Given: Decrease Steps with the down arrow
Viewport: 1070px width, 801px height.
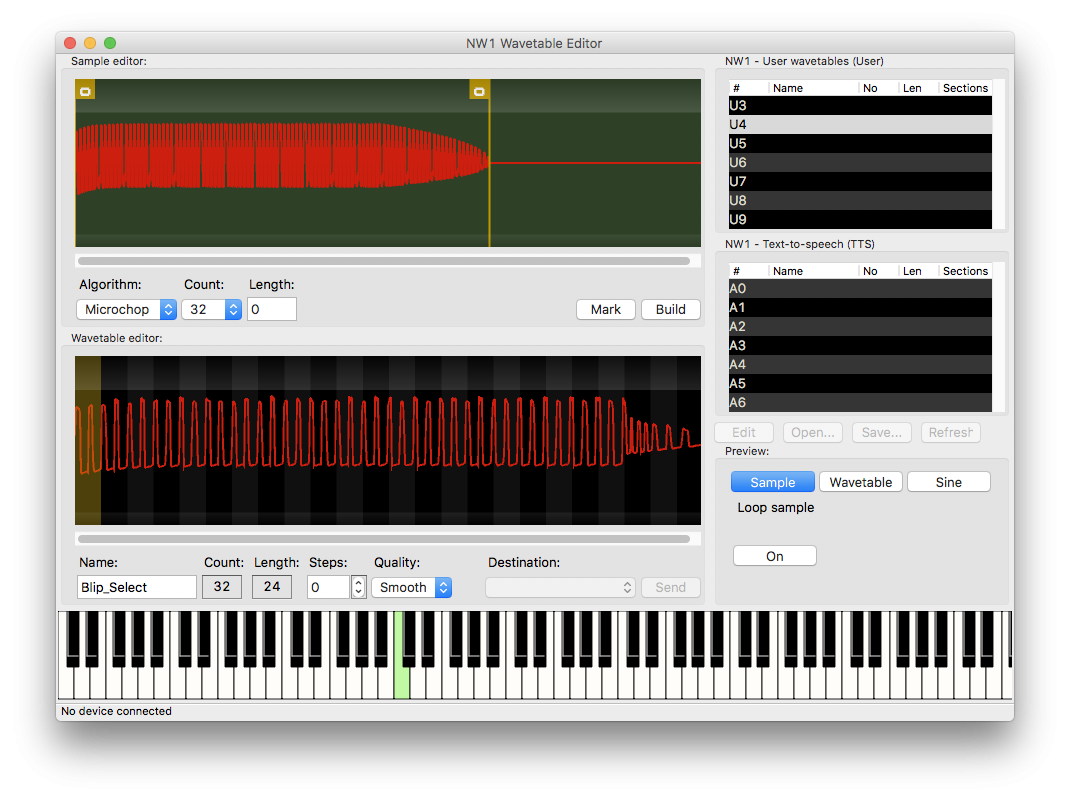Looking at the screenshot, I should coord(358,592).
